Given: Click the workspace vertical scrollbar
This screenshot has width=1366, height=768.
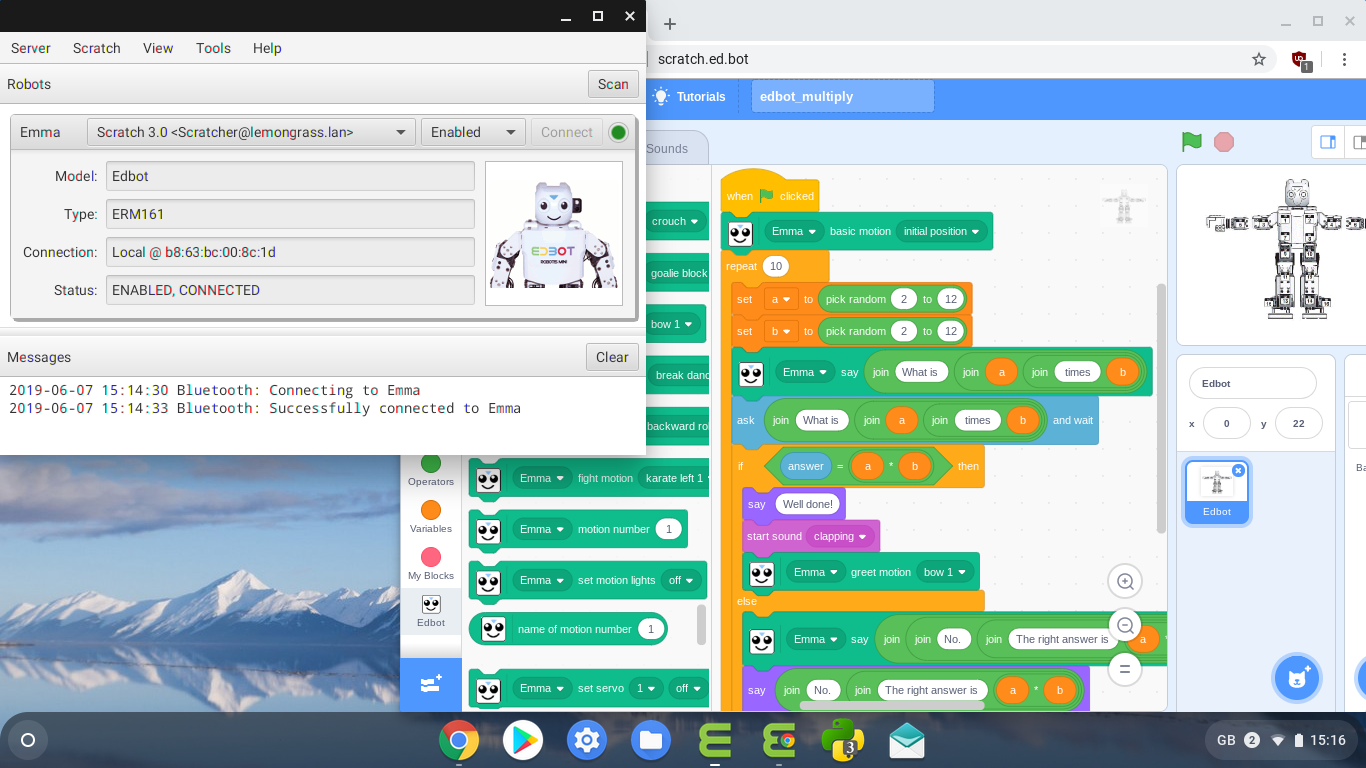Looking at the screenshot, I should coord(1161,408).
